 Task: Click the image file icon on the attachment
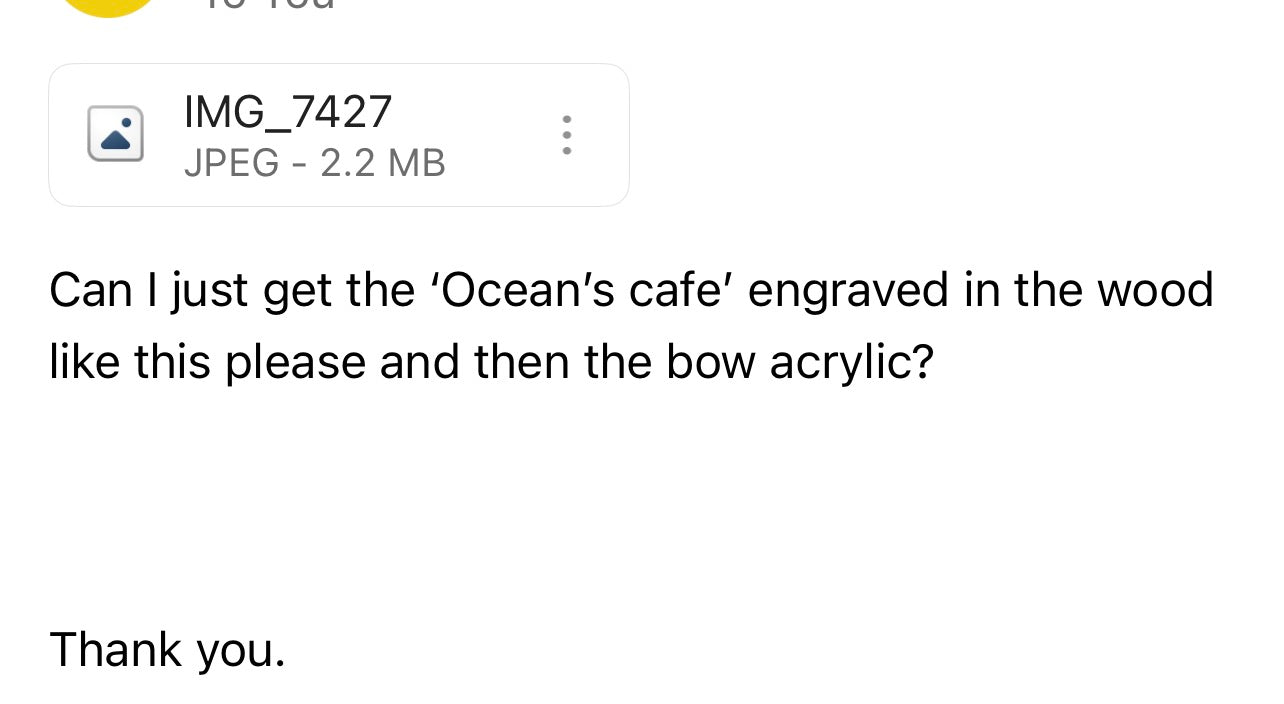(x=115, y=134)
